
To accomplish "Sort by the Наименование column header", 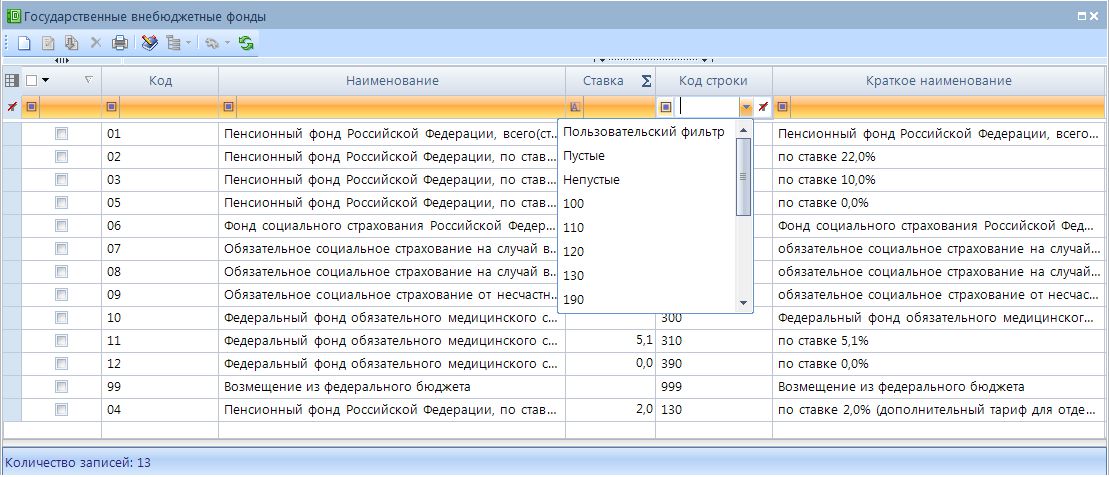I will pos(392,81).
